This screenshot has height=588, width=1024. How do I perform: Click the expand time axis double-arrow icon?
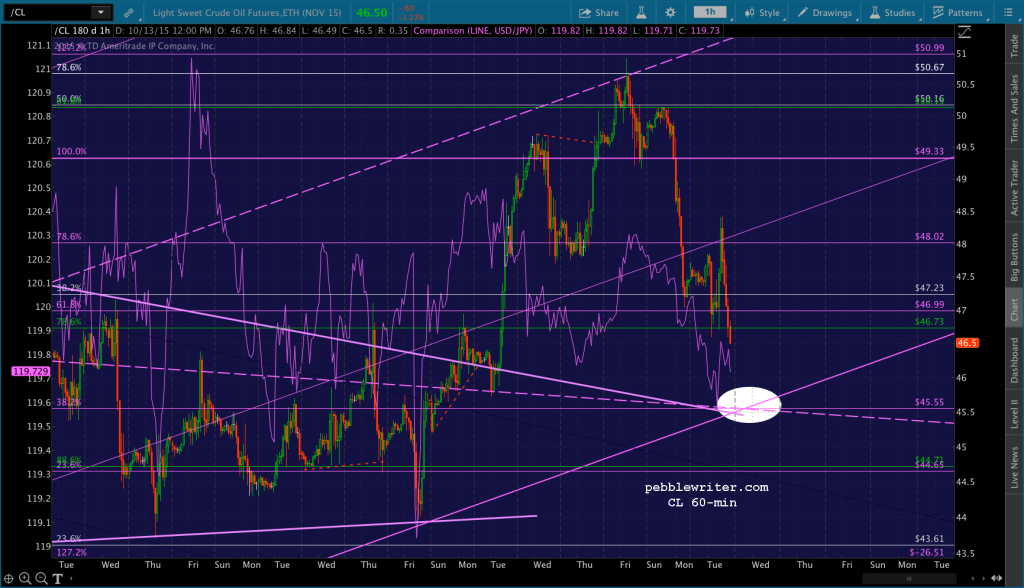point(997,578)
